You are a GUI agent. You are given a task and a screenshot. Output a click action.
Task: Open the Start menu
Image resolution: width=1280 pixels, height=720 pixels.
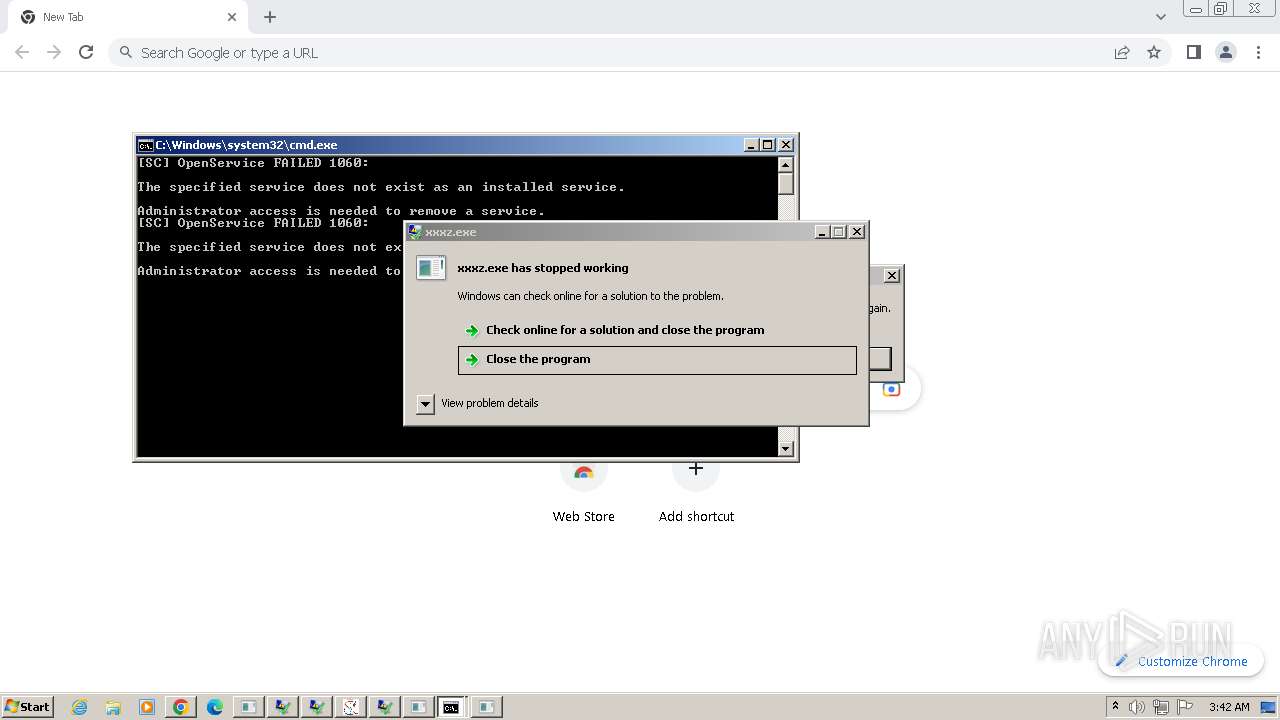pos(27,707)
